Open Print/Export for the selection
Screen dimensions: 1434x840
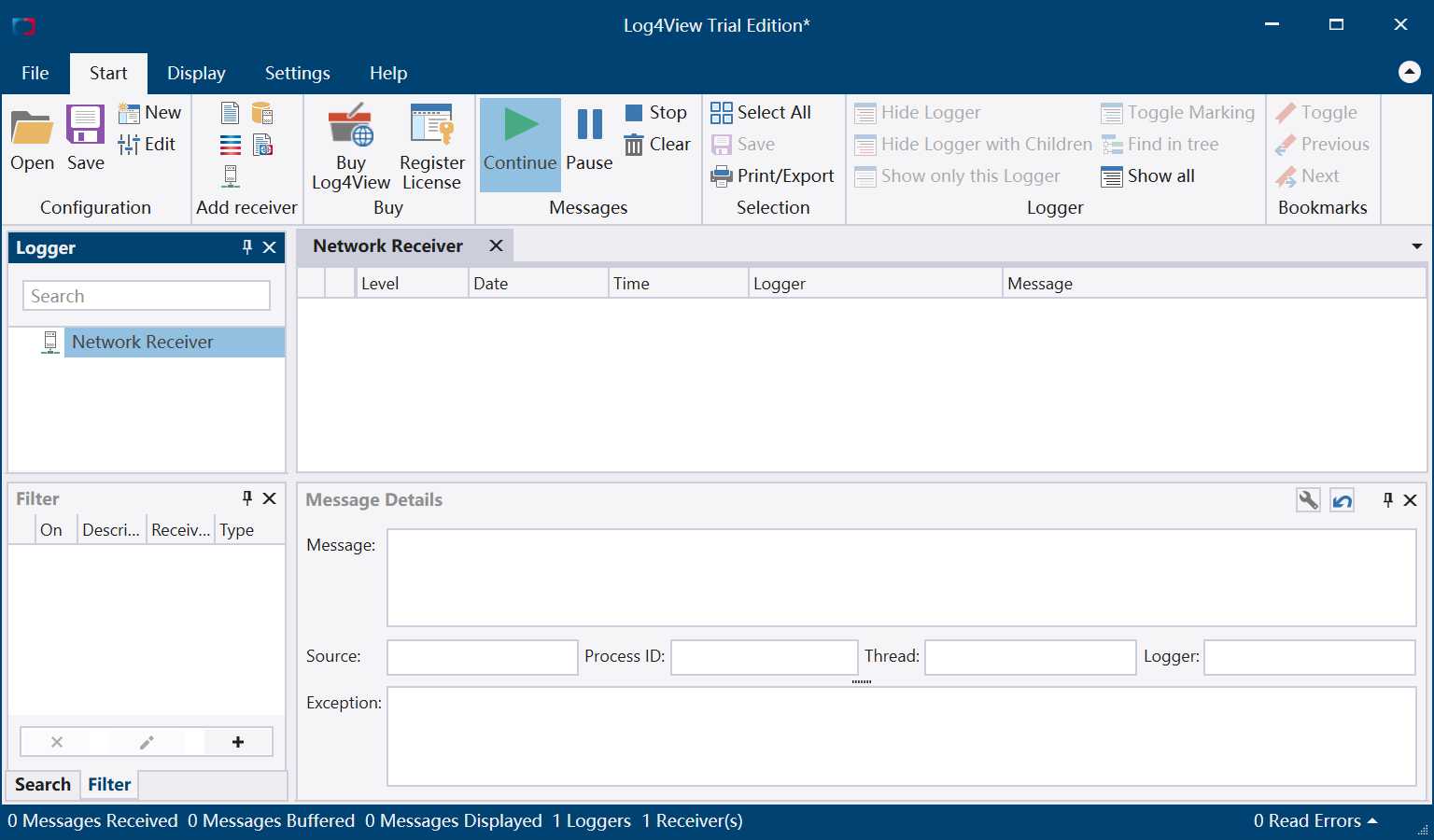[x=772, y=176]
